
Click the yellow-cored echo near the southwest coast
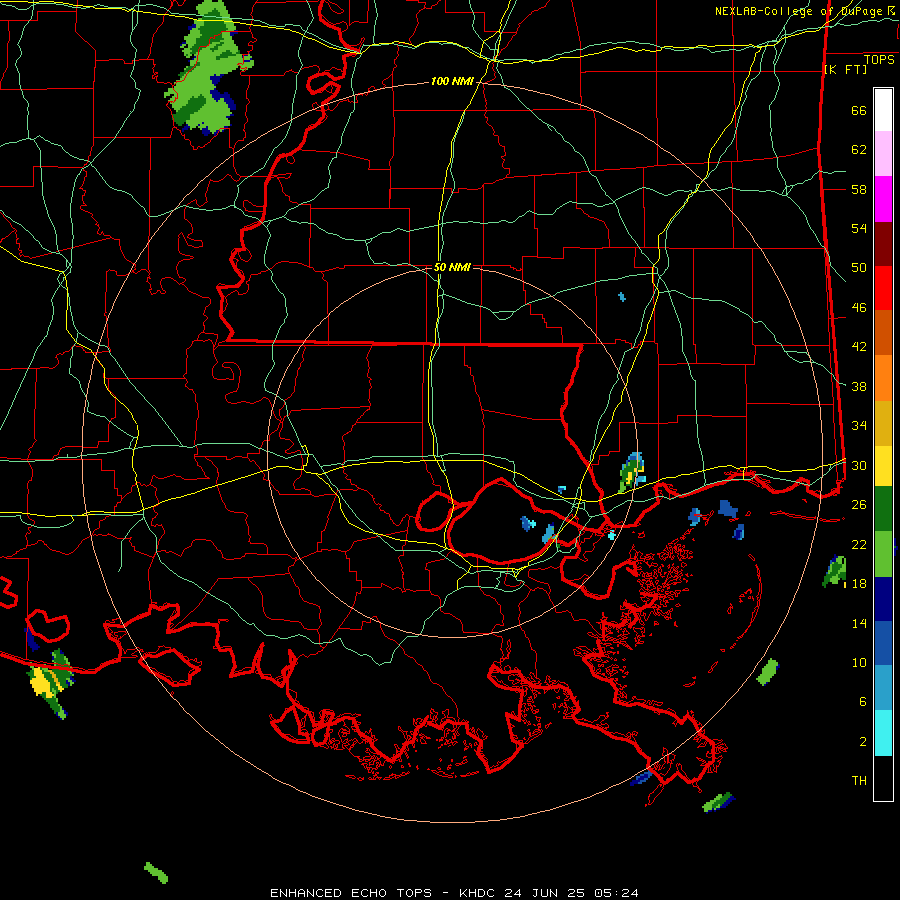coord(50,683)
